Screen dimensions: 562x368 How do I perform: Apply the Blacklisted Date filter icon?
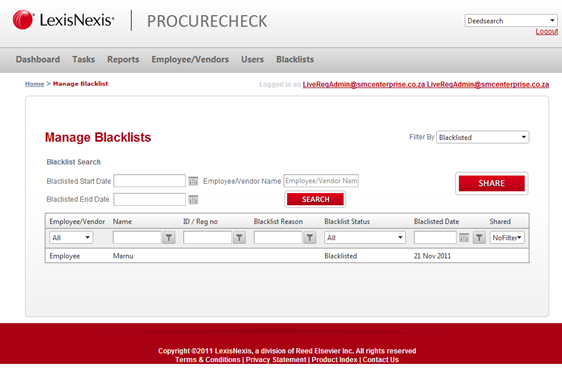tap(479, 238)
